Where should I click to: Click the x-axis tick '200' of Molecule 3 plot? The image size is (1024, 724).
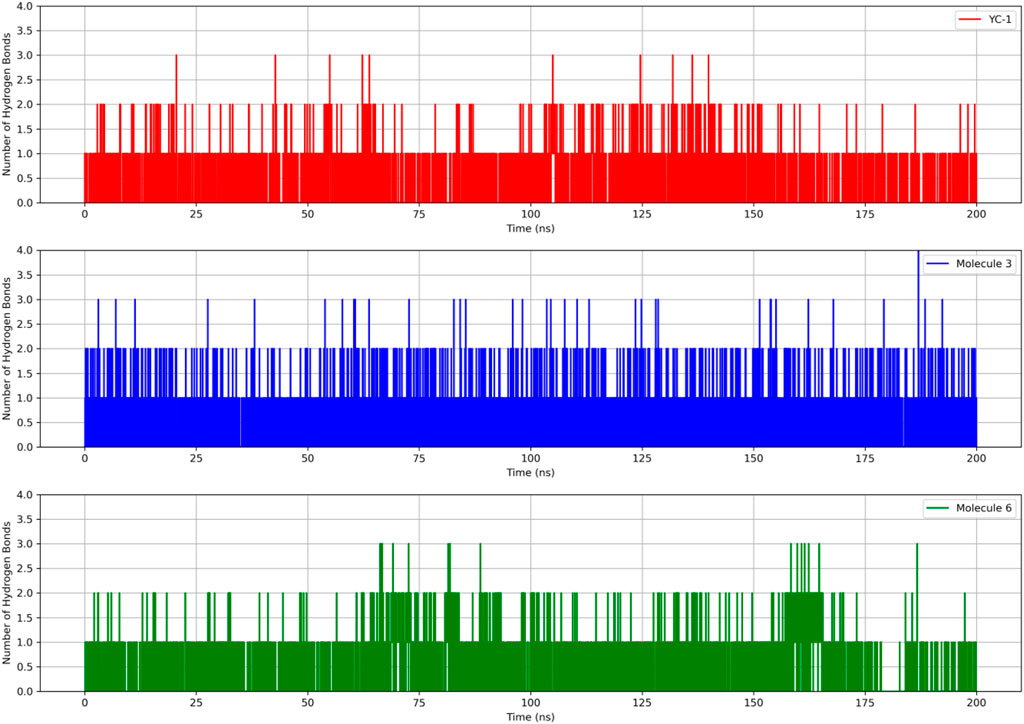tap(977, 458)
